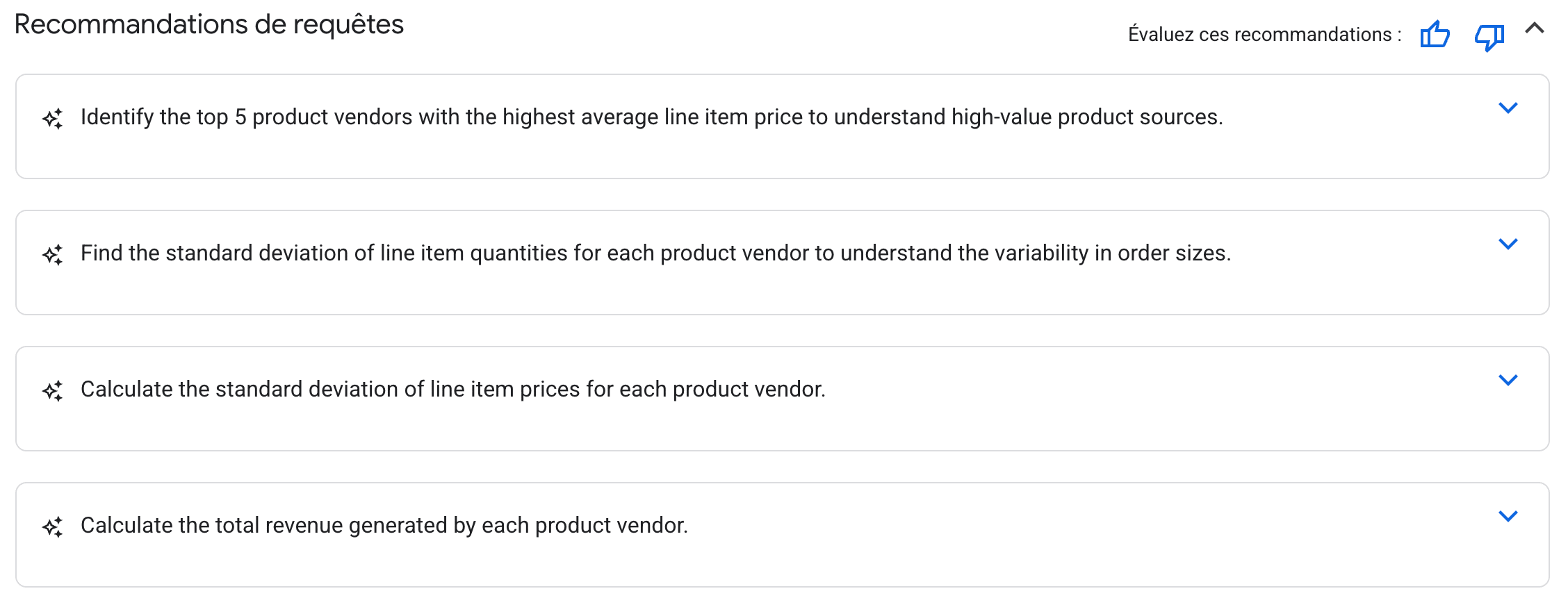Expand the total revenue per vendor recommendation
This screenshot has width=1568, height=607.
(1508, 517)
